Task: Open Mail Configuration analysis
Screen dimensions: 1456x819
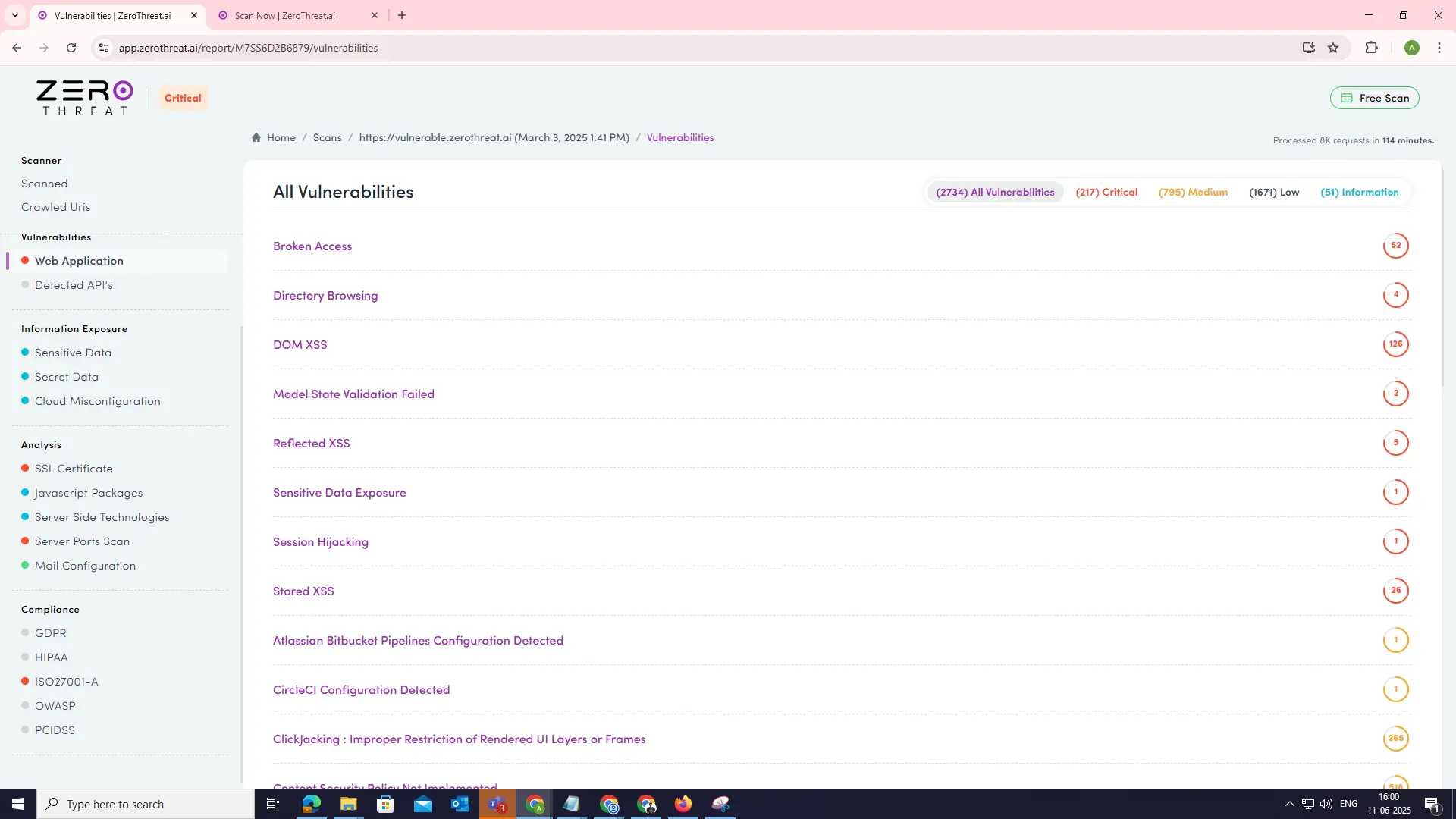Action: 85,566
